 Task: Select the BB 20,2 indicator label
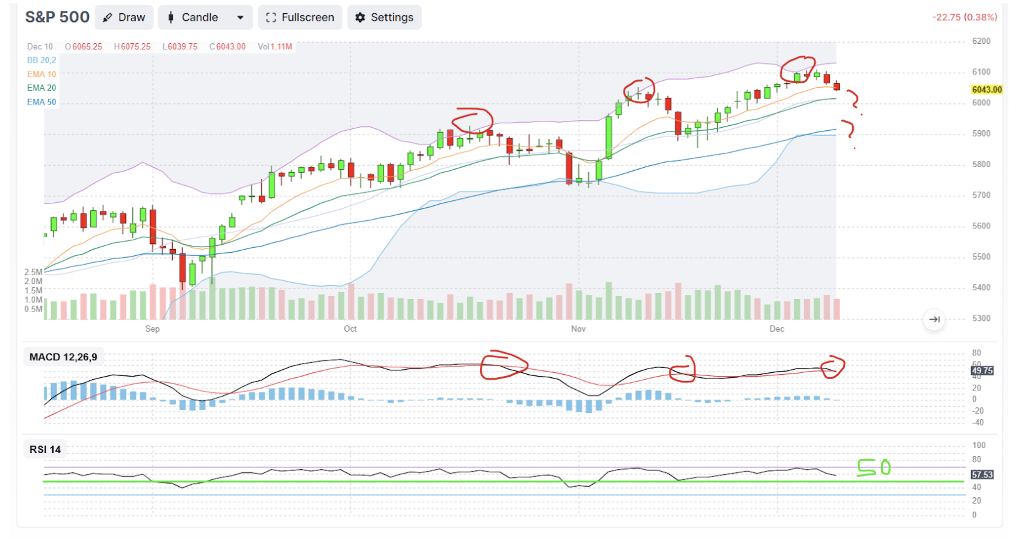pyautogui.click(x=42, y=60)
